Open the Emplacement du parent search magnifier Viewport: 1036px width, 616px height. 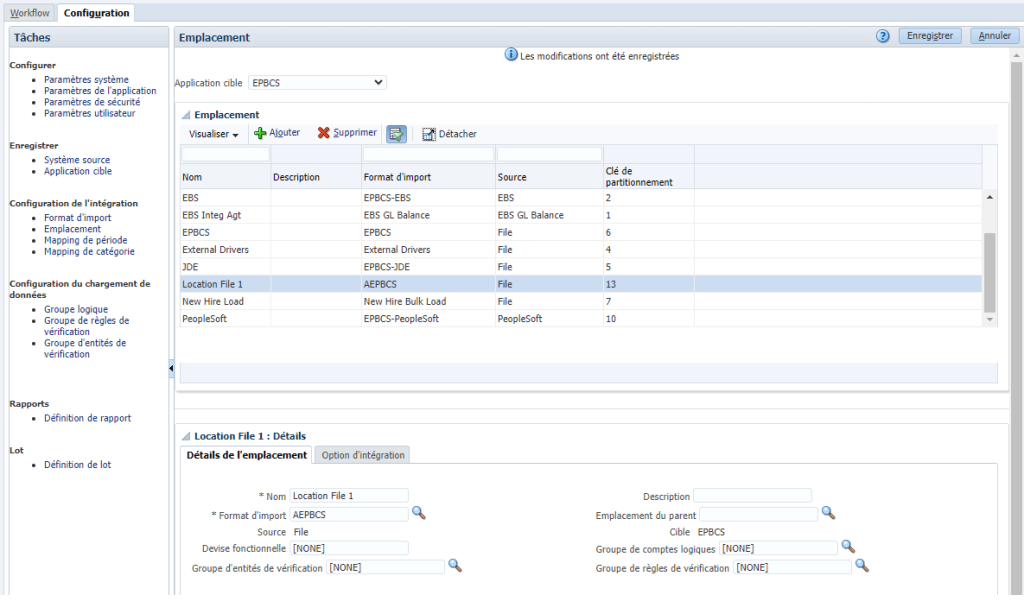pyautogui.click(x=829, y=513)
